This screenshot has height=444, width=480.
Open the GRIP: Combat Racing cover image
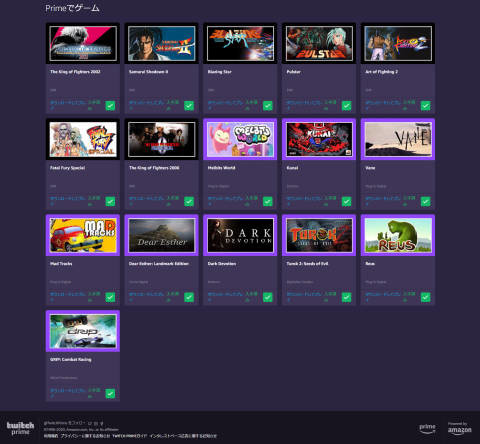pyautogui.click(x=83, y=331)
